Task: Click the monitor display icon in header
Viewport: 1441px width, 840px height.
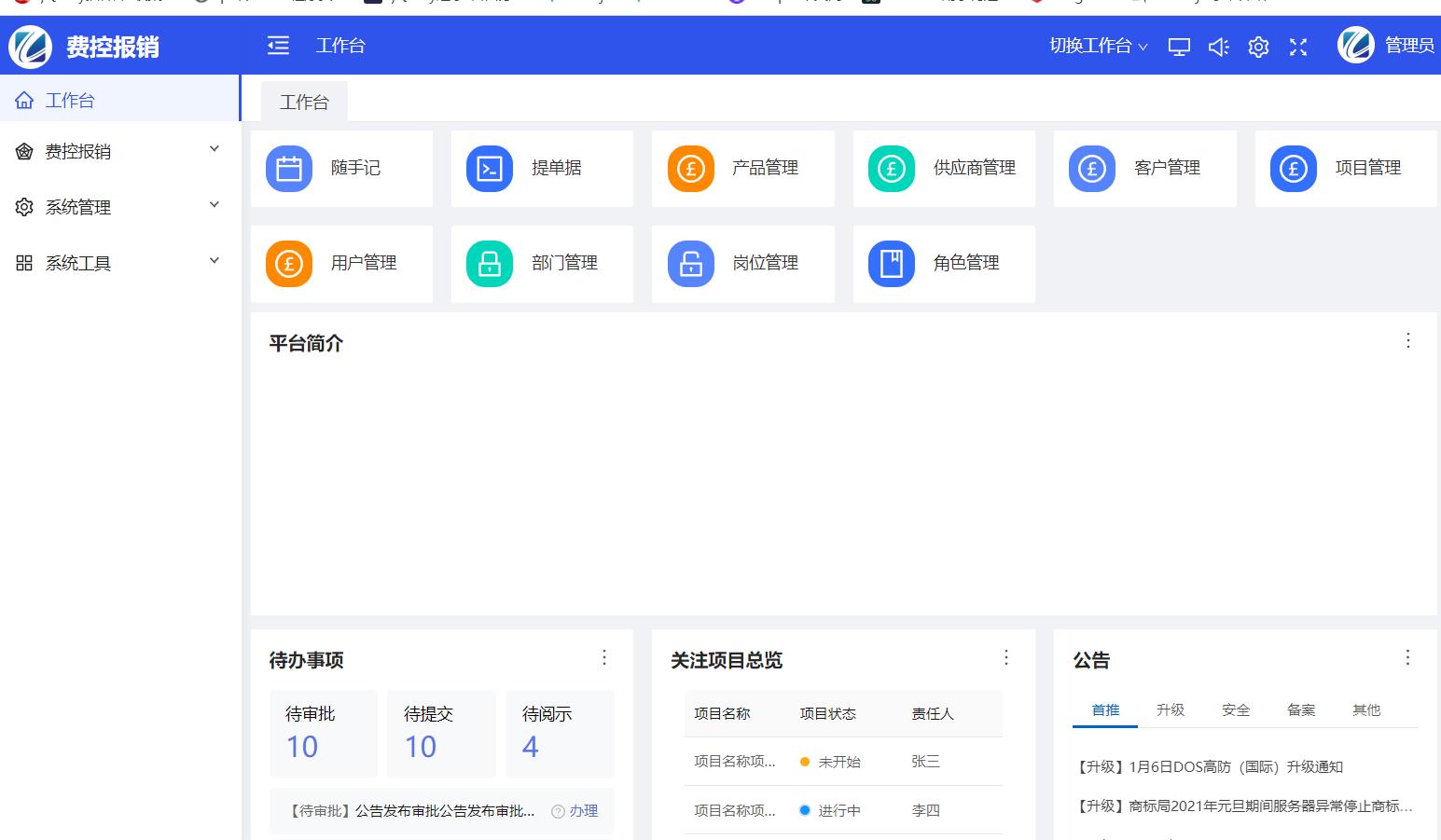Action: [x=1179, y=47]
